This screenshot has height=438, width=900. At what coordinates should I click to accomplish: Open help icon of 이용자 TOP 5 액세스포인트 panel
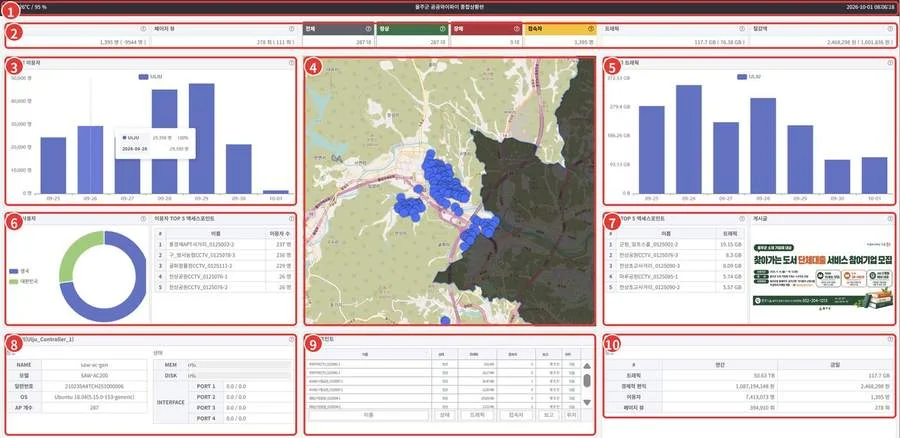(x=292, y=218)
